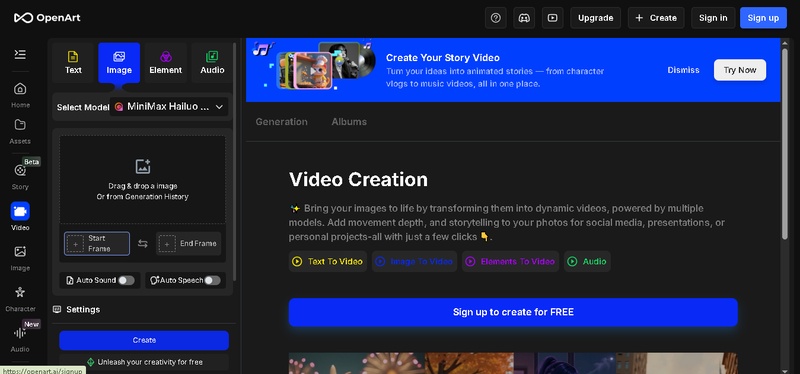Switch to the Image input tab
The height and width of the screenshot is (374, 800).
point(119,63)
